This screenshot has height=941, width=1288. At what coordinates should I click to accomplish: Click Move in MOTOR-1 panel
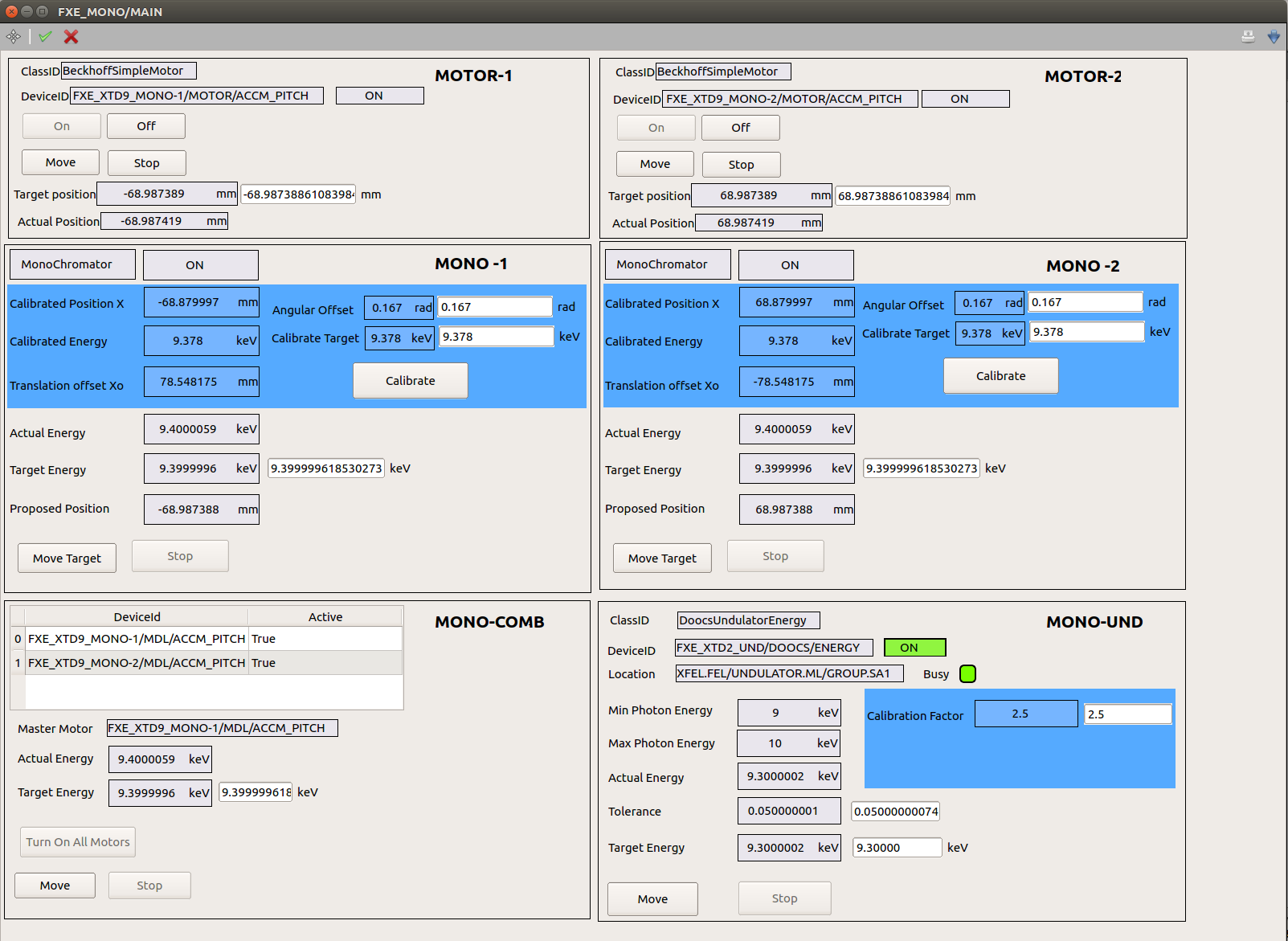(x=61, y=162)
